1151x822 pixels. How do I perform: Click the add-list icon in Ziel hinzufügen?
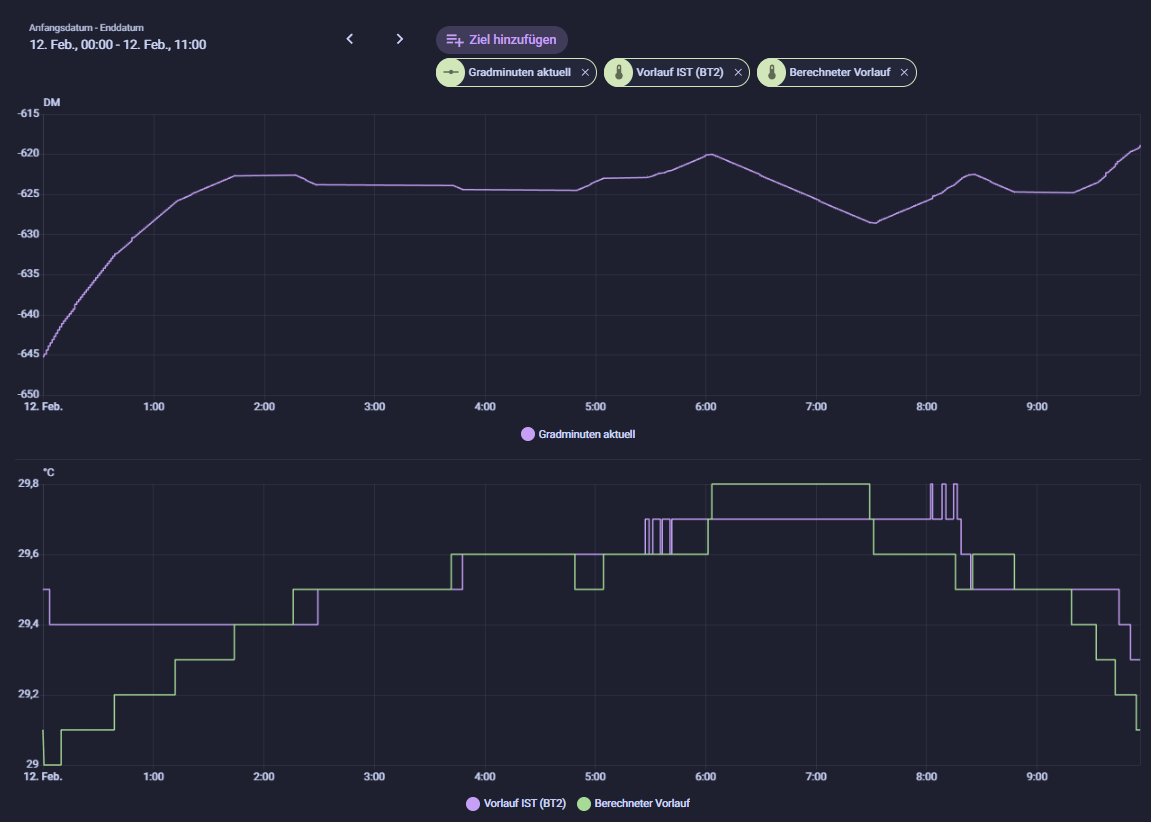pos(455,40)
